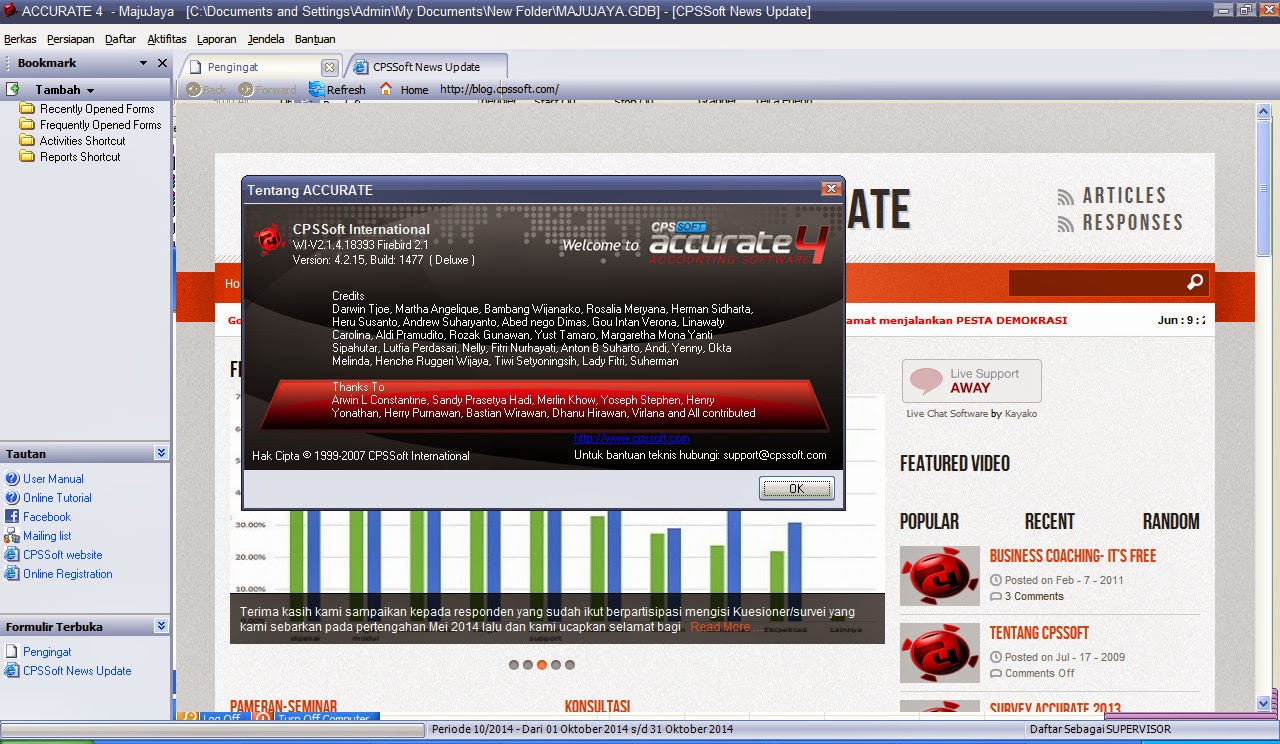The height and width of the screenshot is (744, 1280).
Task: Close the Pengingat tab
Action: (x=329, y=67)
